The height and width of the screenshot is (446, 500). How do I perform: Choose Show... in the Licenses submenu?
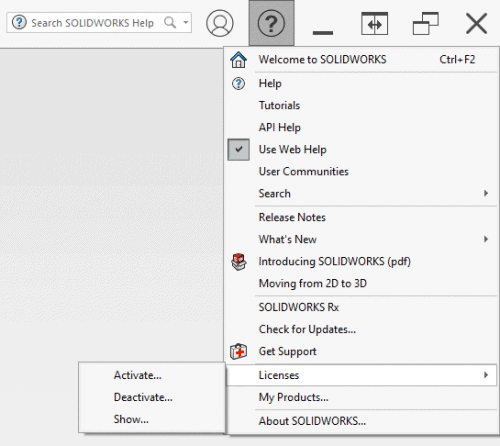click(152, 419)
